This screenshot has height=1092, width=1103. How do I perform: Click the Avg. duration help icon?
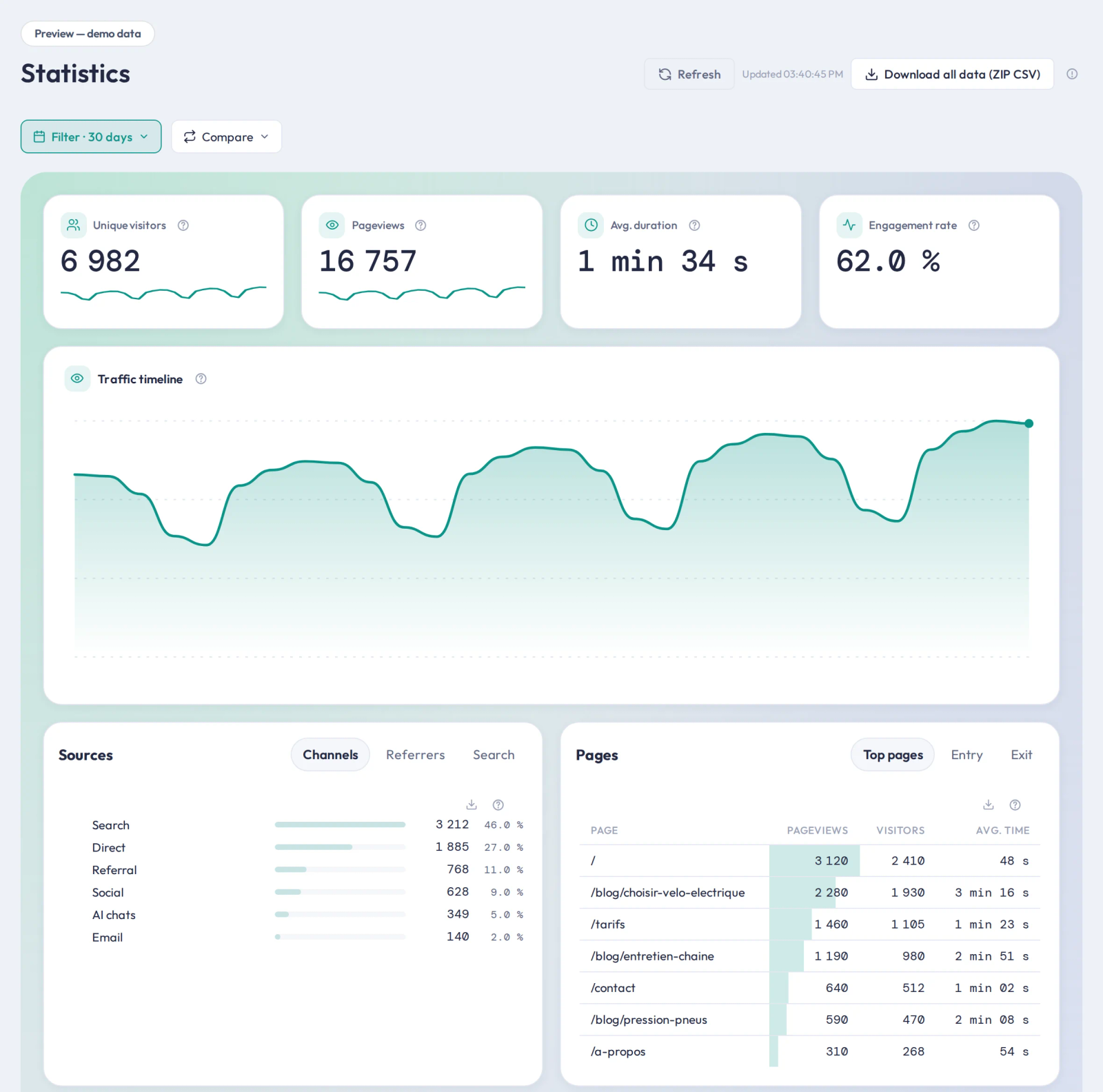click(695, 225)
